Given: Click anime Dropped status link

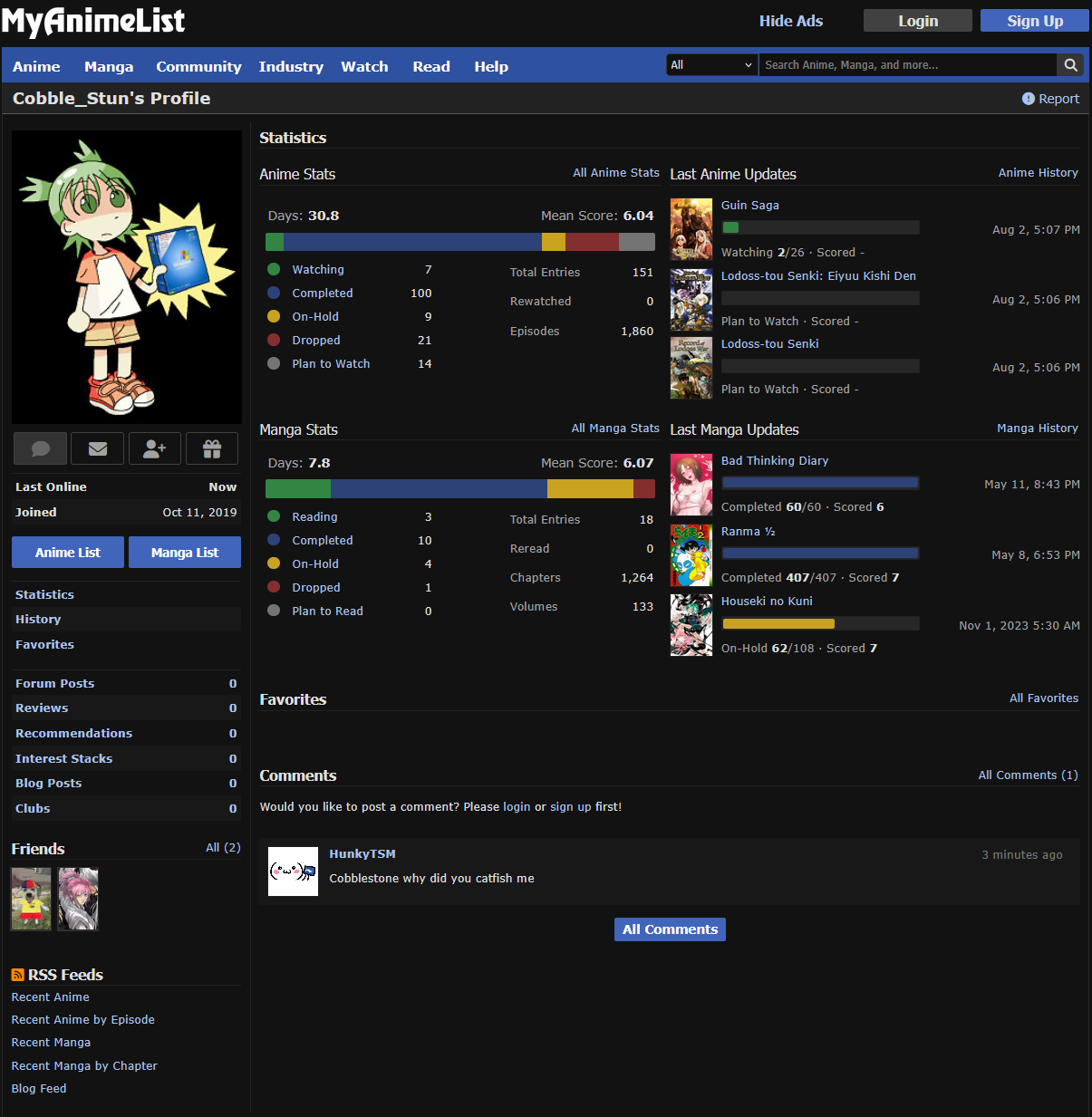Looking at the screenshot, I should pyautogui.click(x=316, y=341).
